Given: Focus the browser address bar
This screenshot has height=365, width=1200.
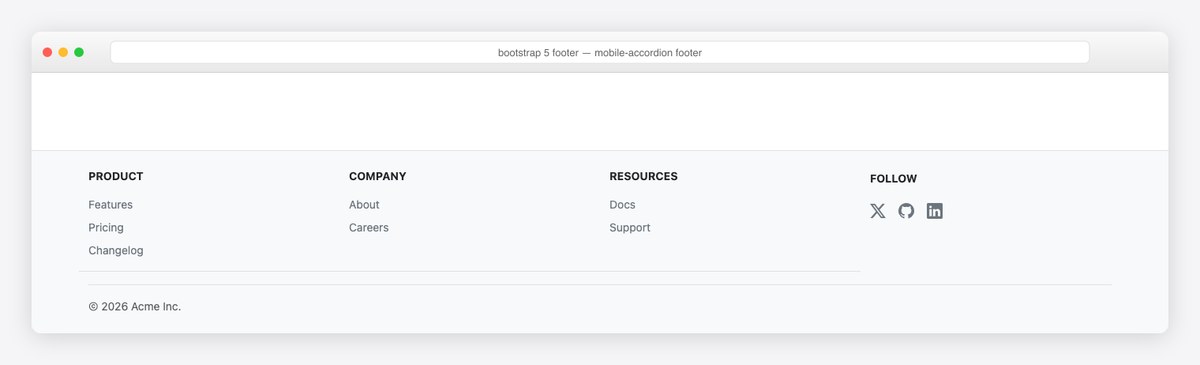Looking at the screenshot, I should pos(600,52).
